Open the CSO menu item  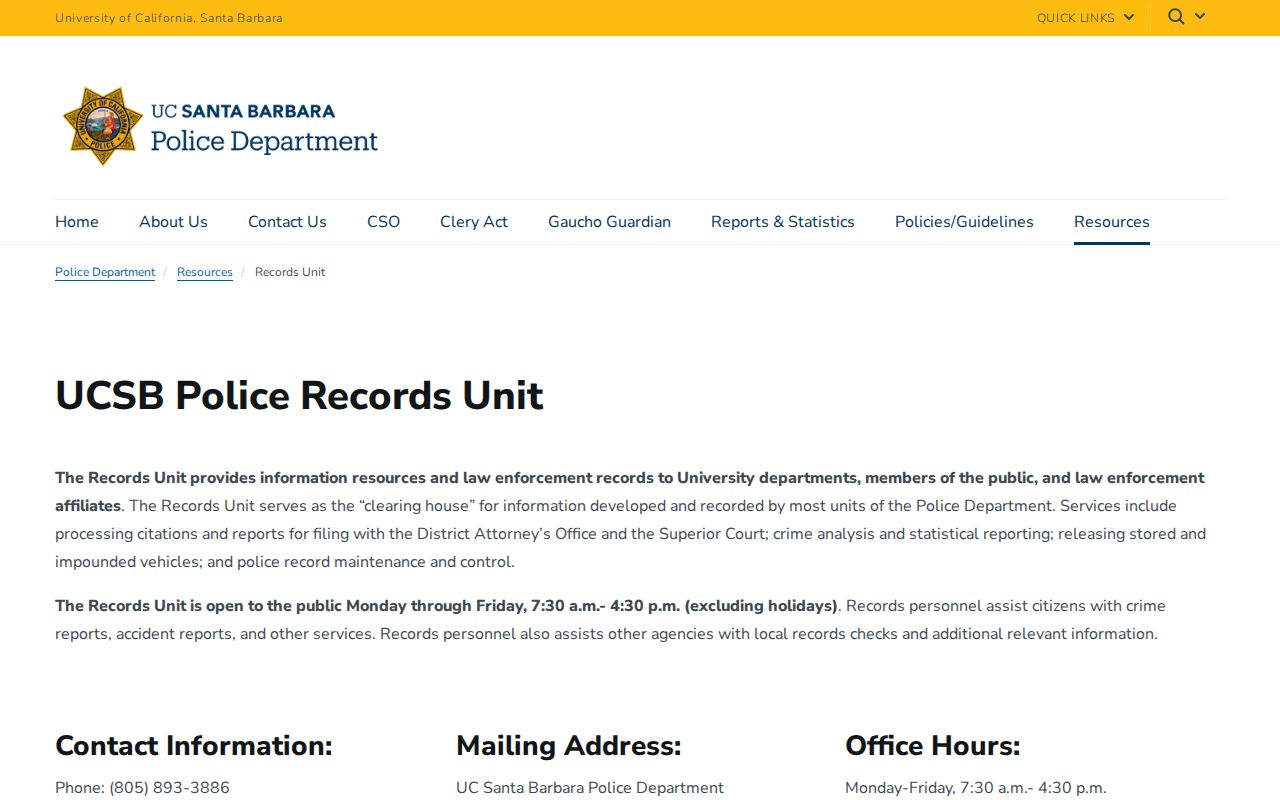tap(383, 222)
